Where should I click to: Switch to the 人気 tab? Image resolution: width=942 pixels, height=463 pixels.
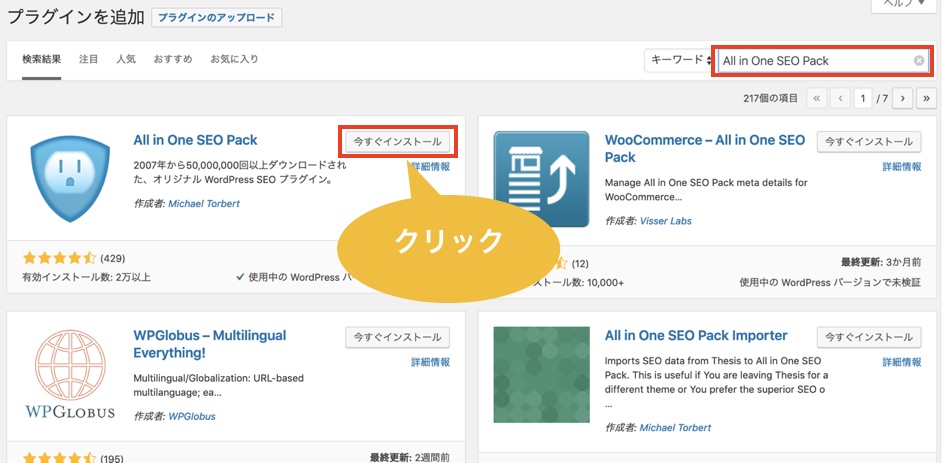[x=126, y=59]
